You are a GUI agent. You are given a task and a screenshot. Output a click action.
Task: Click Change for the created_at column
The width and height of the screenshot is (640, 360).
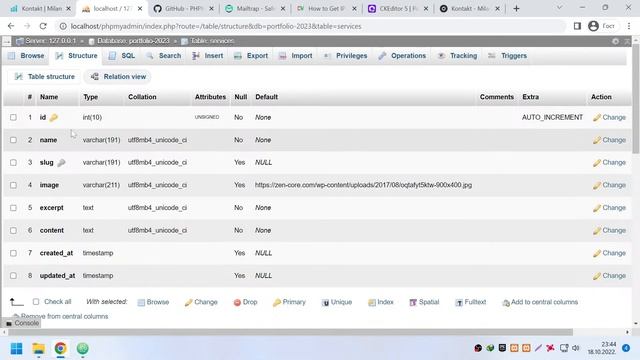click(x=609, y=253)
